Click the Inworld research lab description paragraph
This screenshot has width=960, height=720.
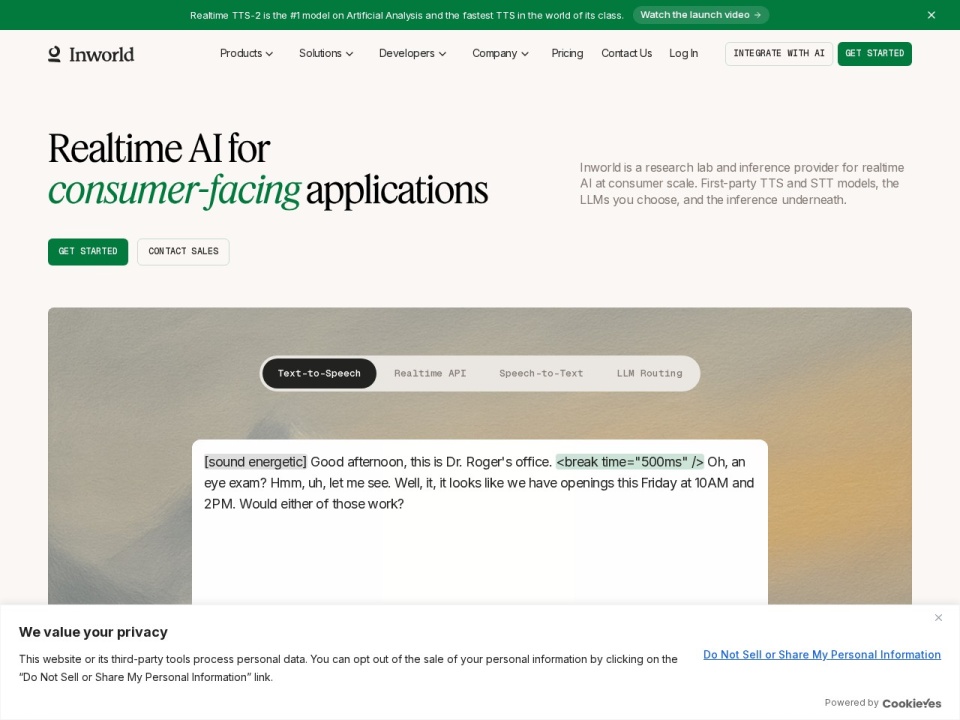(742, 184)
